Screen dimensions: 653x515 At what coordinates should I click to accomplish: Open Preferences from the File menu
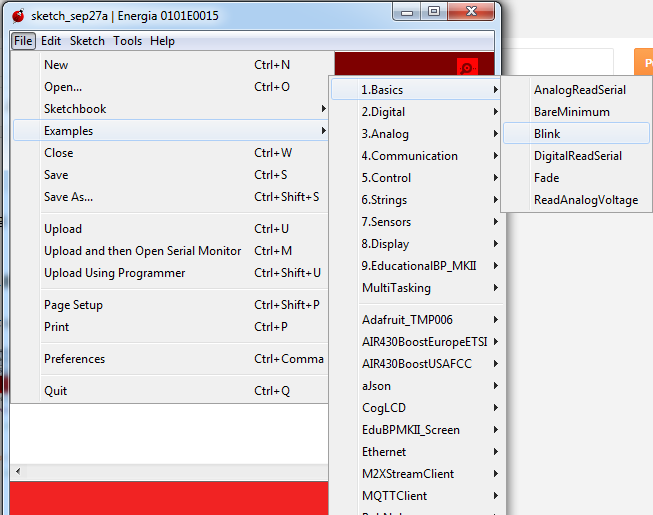pyautogui.click(x=171, y=359)
